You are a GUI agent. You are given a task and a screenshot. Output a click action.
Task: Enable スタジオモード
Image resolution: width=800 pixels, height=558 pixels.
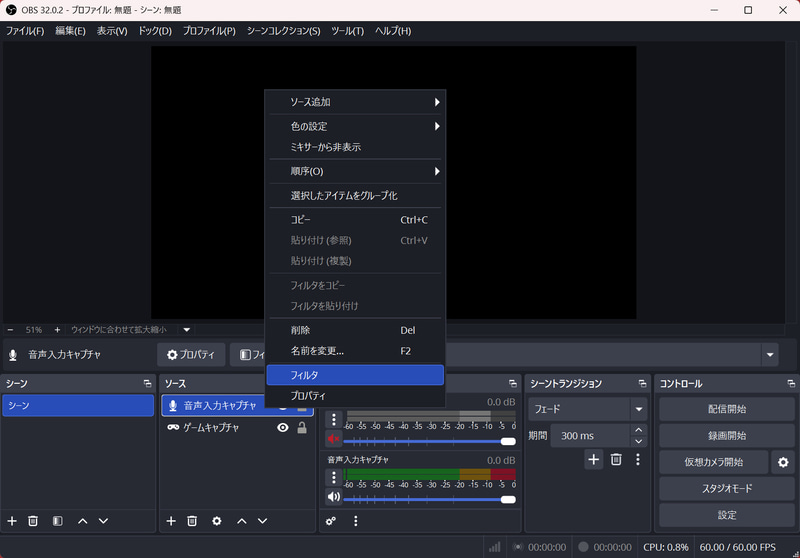pyautogui.click(x=727, y=489)
